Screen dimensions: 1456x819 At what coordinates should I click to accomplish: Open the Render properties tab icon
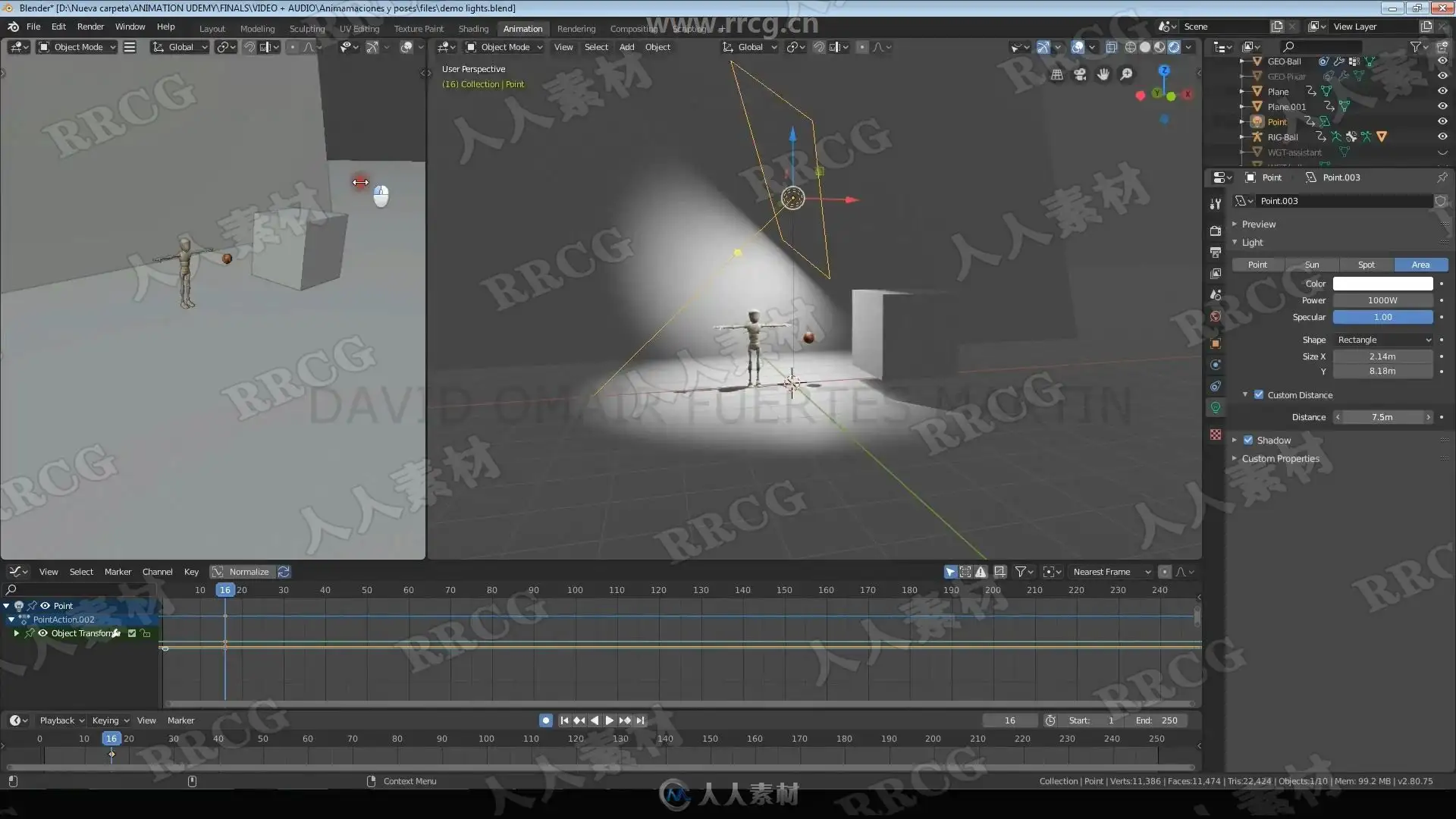click(x=1216, y=231)
